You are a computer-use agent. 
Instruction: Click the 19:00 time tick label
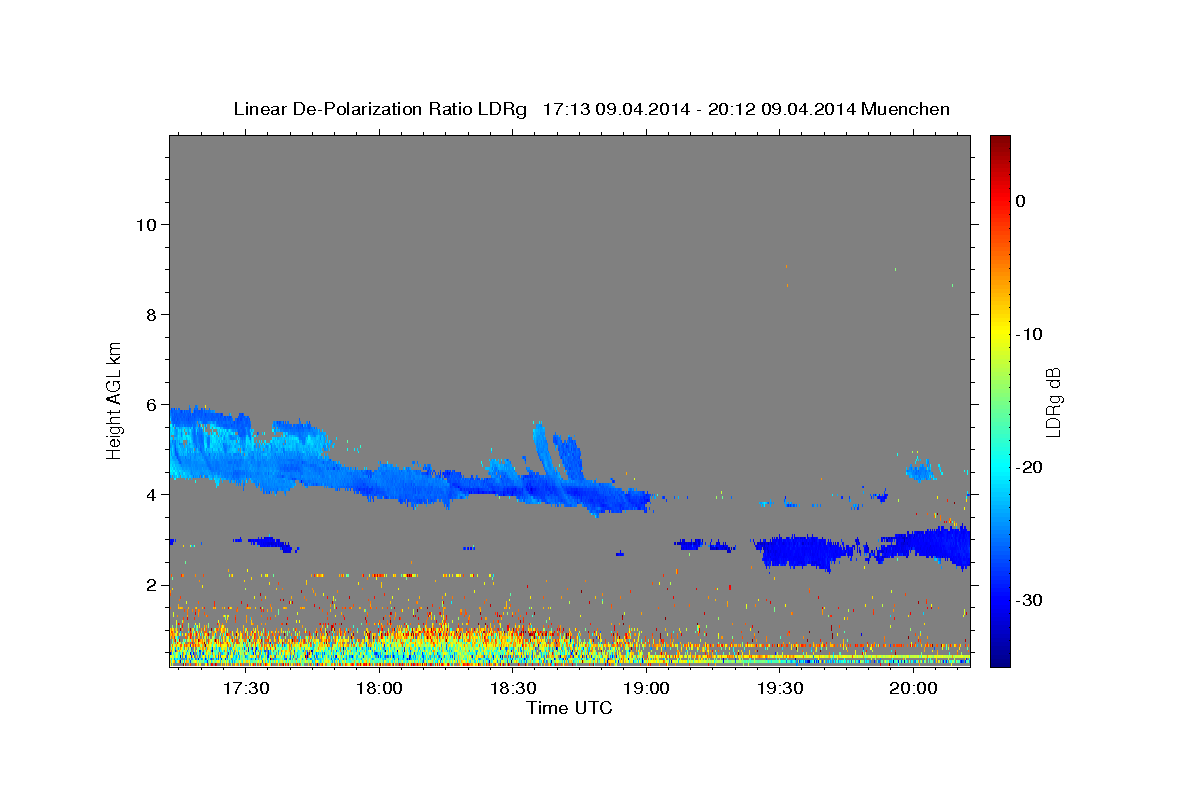pyautogui.click(x=646, y=688)
